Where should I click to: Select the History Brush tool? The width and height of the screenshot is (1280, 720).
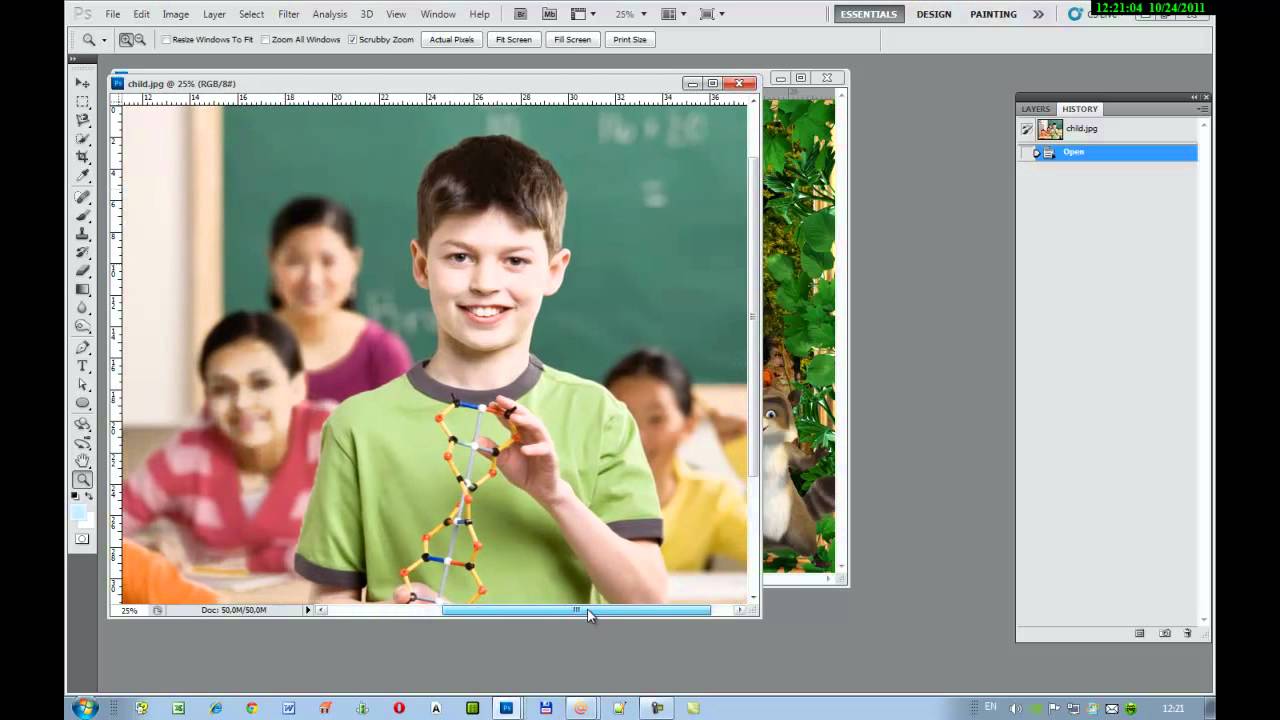click(83, 252)
